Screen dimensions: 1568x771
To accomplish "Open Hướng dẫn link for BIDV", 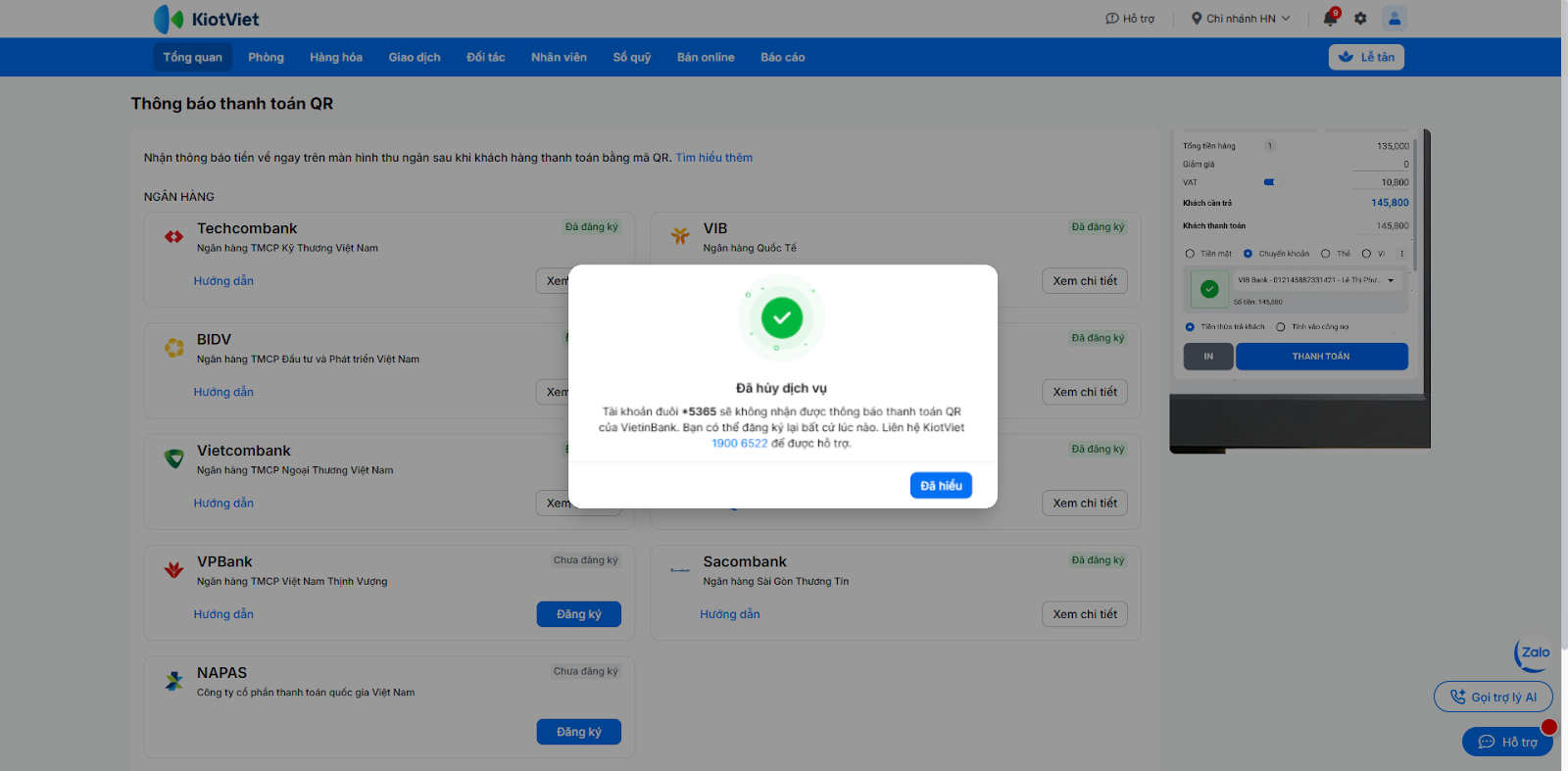I will pos(223,392).
